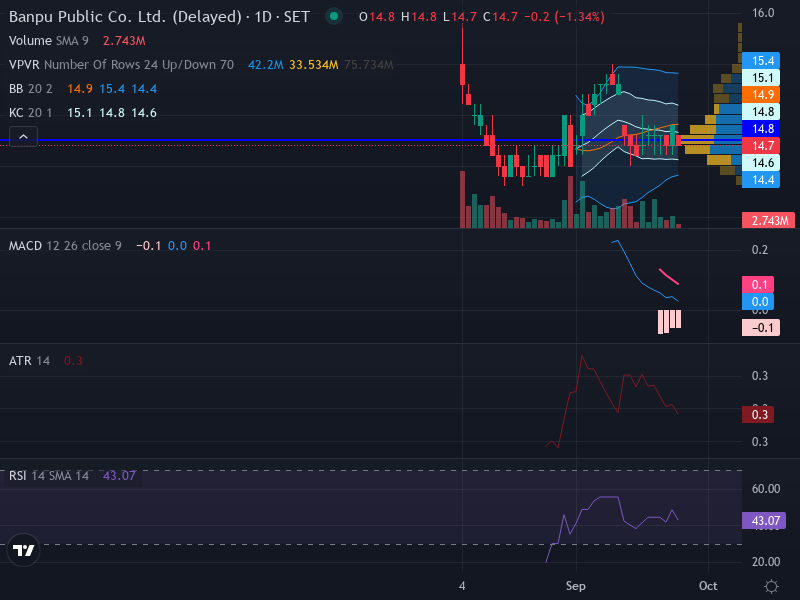The height and width of the screenshot is (600, 800).
Task: Click the Sep date on time axis
Action: pos(576,586)
